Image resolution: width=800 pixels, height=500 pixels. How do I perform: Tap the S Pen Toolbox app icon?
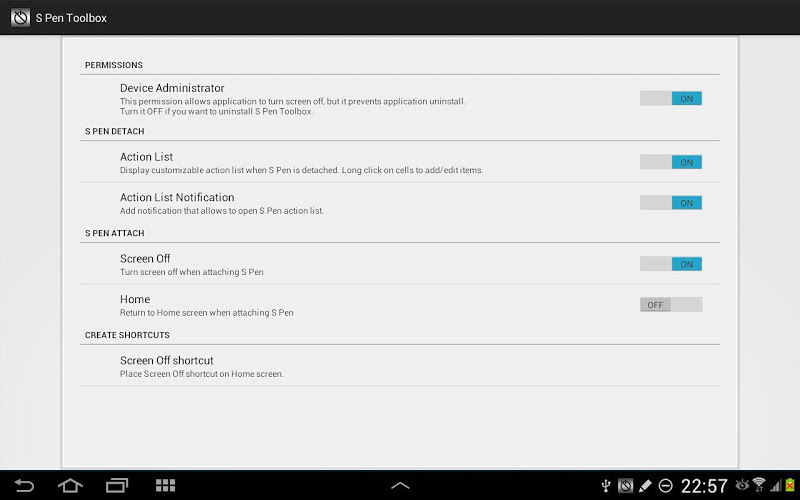pyautogui.click(x=20, y=18)
